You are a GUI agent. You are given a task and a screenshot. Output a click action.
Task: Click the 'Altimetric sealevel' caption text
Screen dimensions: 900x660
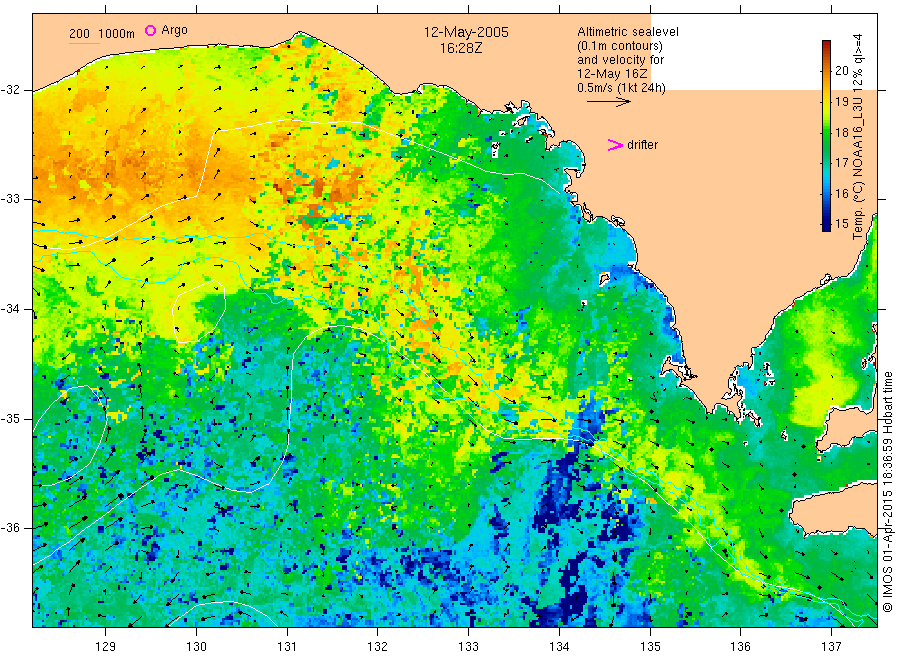coord(627,32)
